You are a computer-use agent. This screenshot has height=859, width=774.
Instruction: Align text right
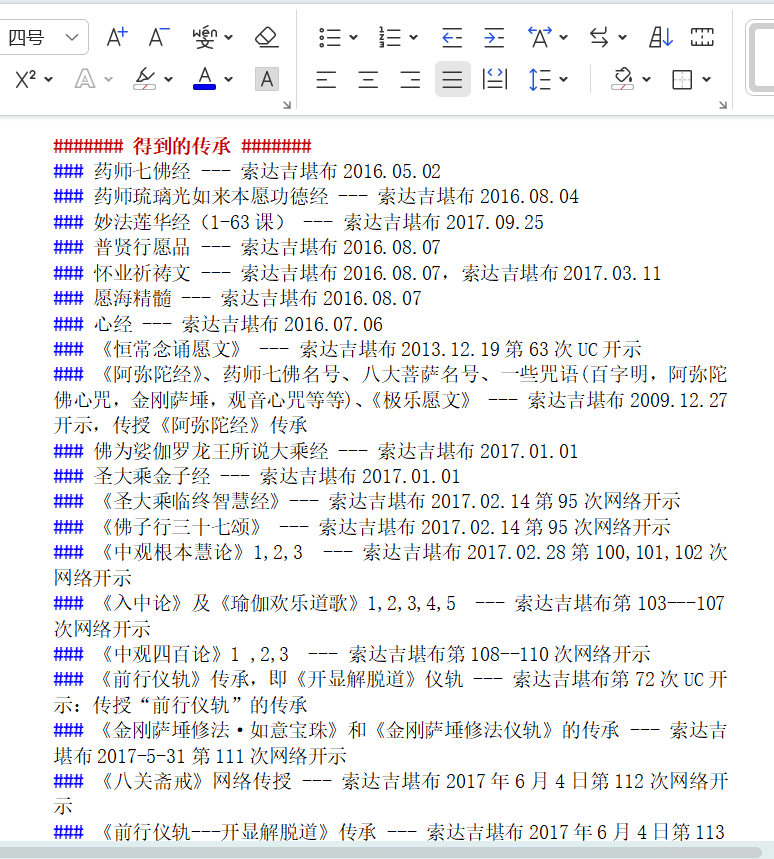(410, 79)
